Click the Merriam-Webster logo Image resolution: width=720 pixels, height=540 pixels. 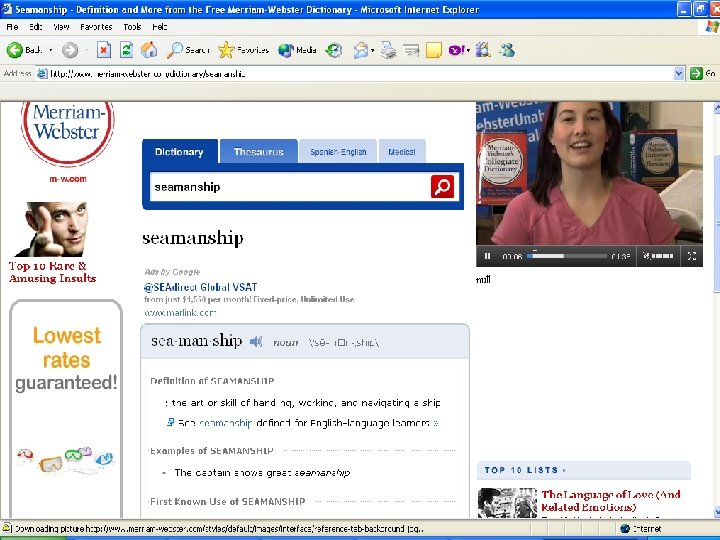(67, 133)
